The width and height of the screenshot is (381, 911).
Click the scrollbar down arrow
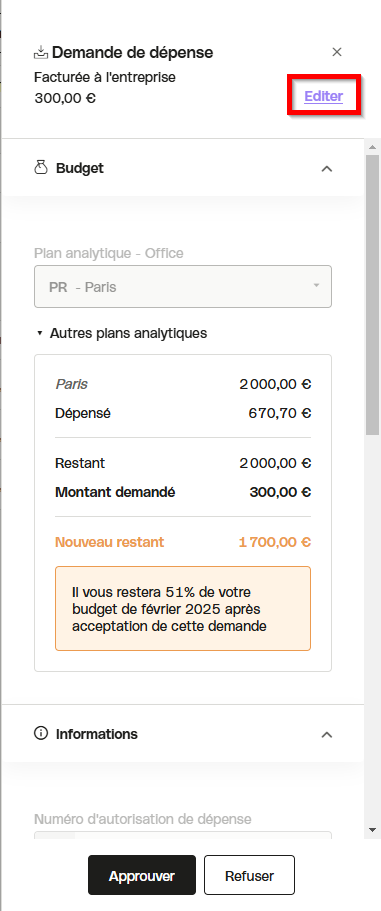[372, 830]
